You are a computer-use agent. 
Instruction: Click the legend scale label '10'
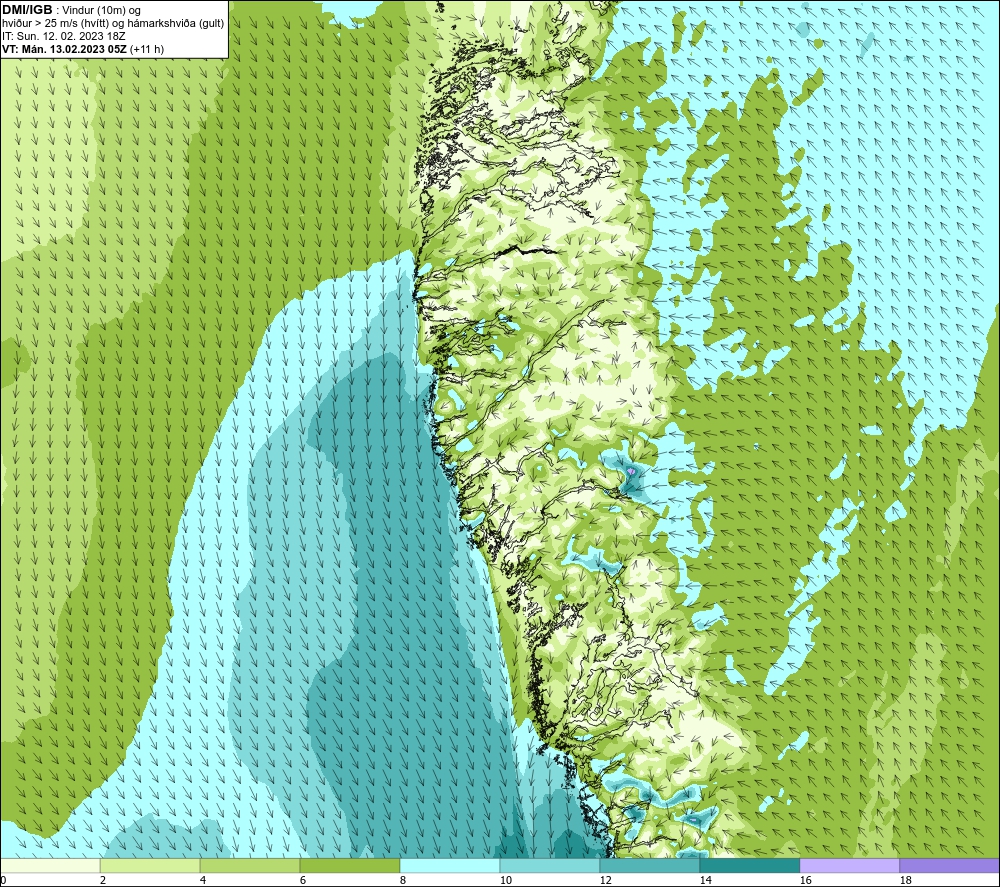[506, 880]
